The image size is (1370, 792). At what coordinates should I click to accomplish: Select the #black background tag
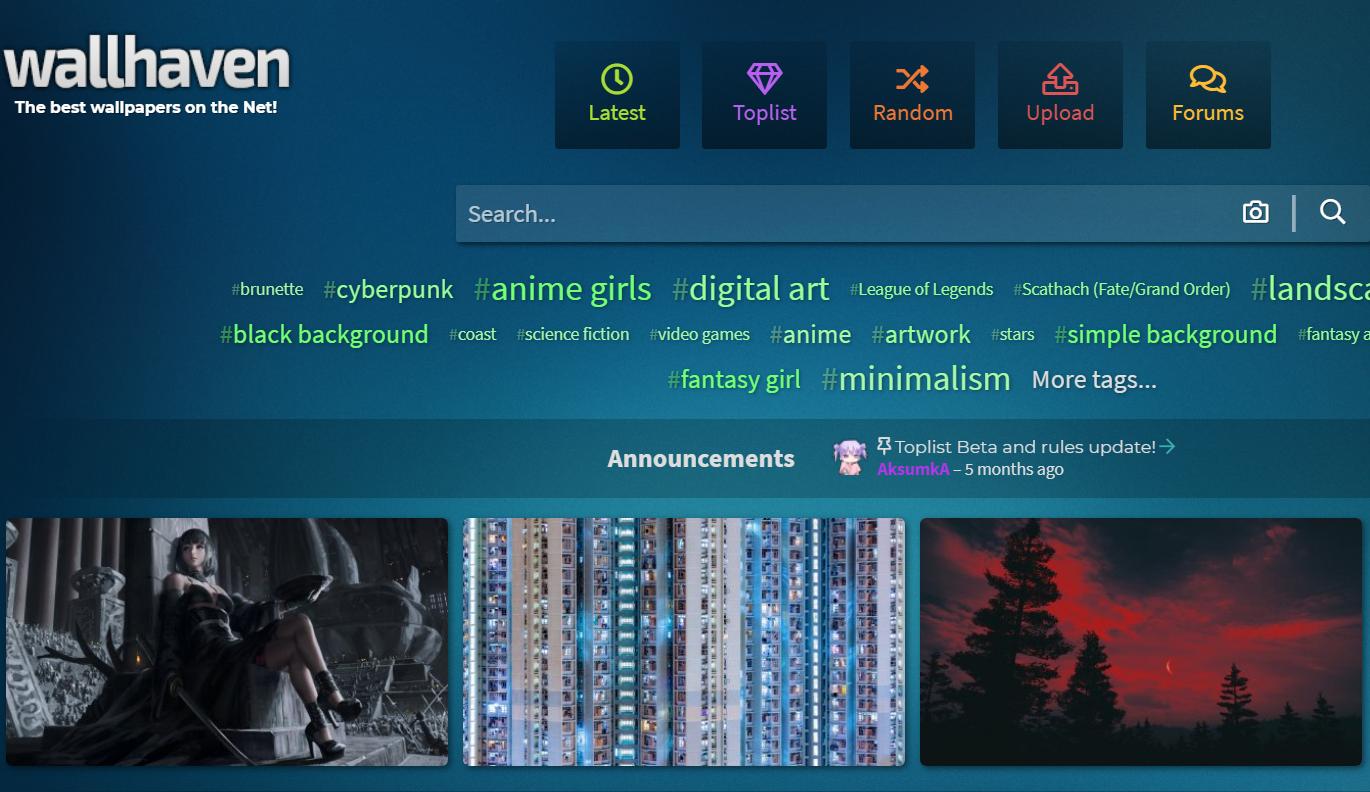click(x=324, y=334)
